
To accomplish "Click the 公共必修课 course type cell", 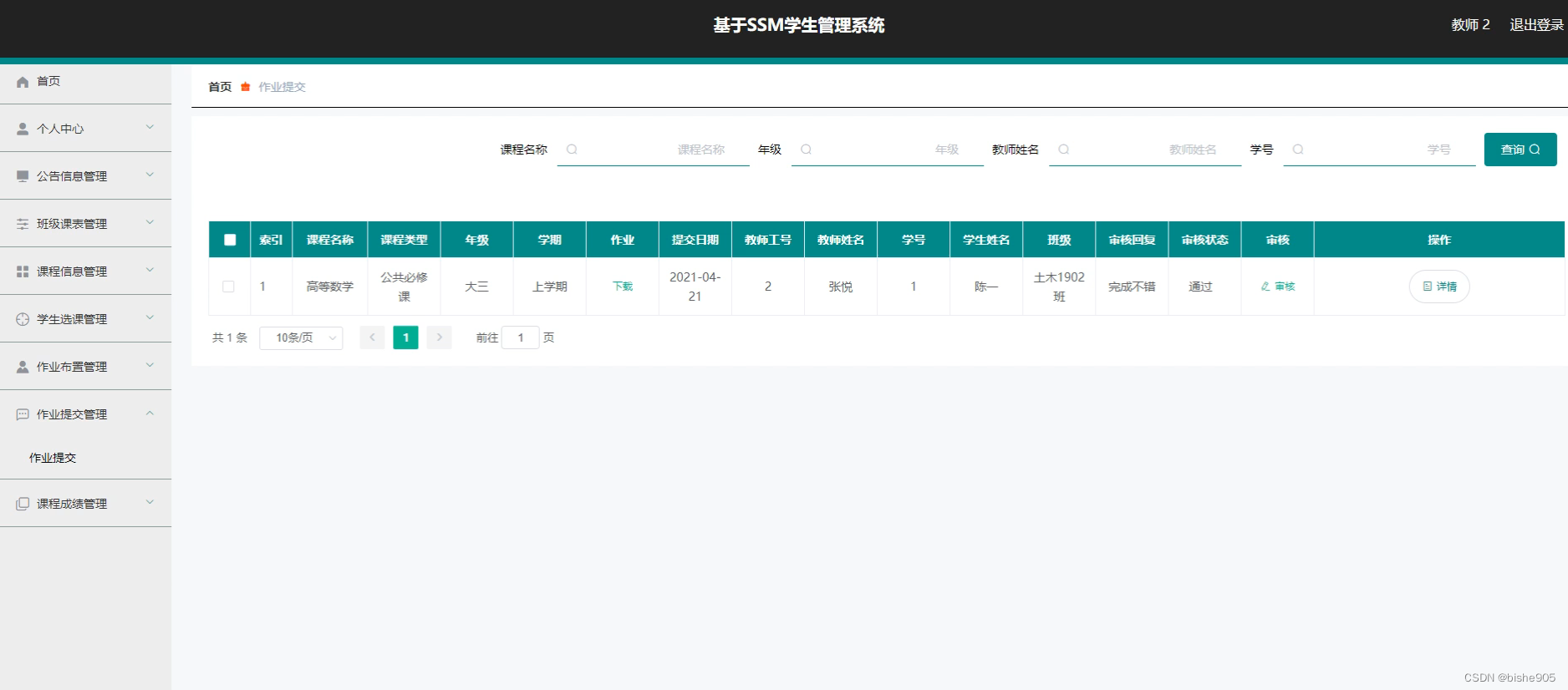I will [405, 287].
